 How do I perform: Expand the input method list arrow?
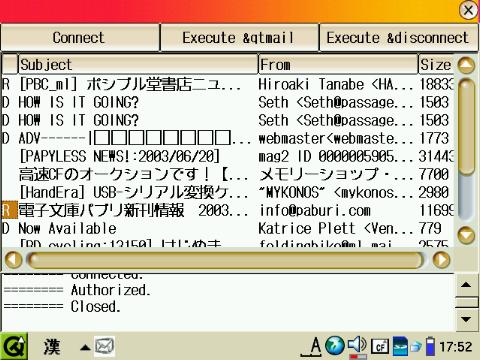[85, 348]
